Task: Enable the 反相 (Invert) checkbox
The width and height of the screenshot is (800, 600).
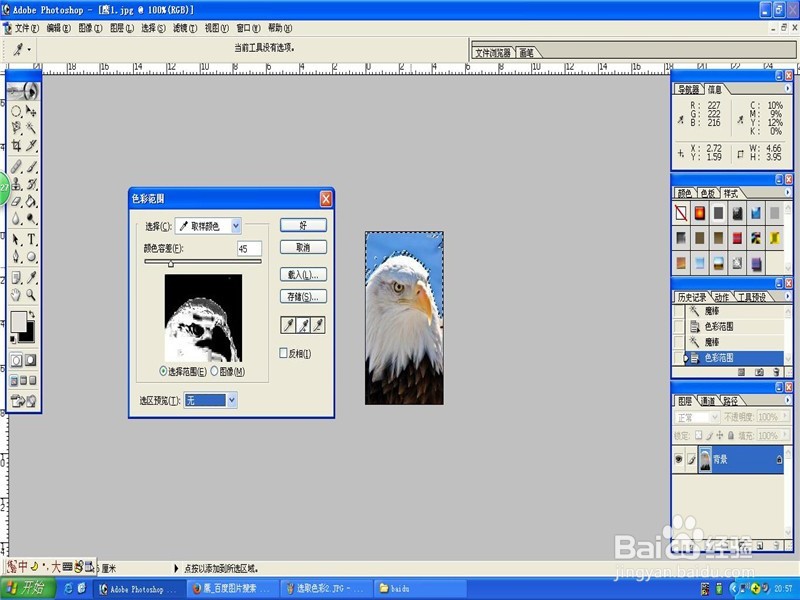Action: click(284, 353)
